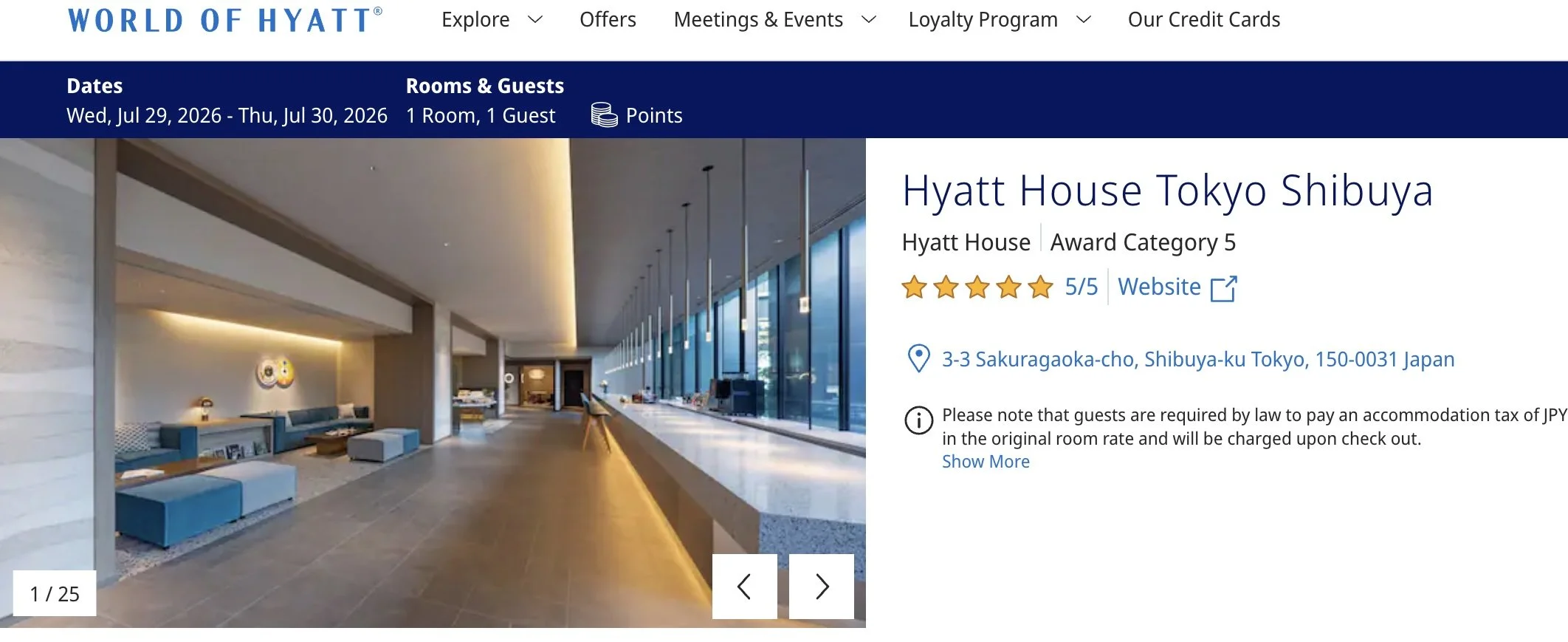Viewport: 1568px width, 642px height.
Task: Expand the Loyalty Program chevron
Action: point(1083,20)
